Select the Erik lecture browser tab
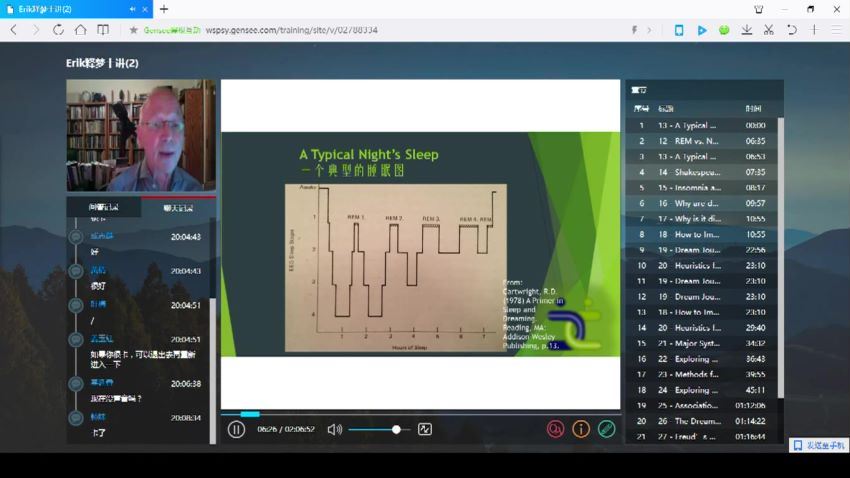This screenshot has height=478, width=850. [76, 9]
